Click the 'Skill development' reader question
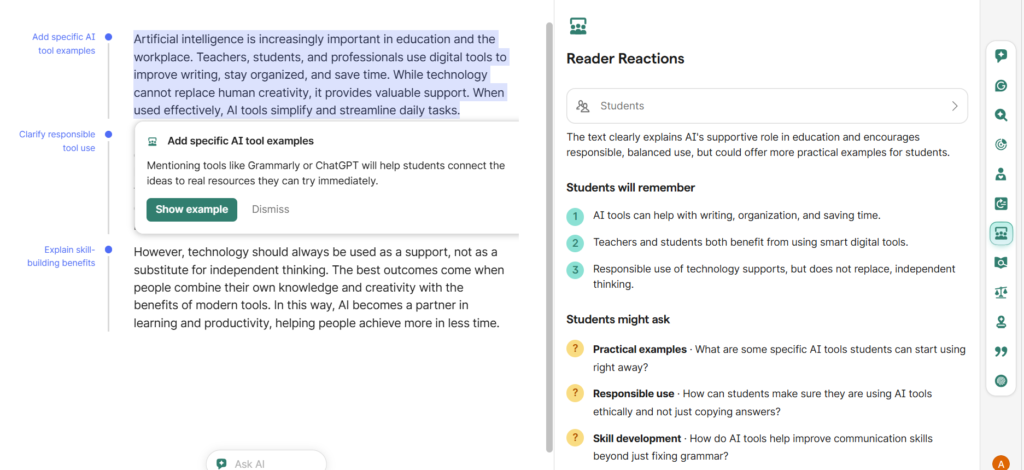1024x470 pixels. [637, 438]
